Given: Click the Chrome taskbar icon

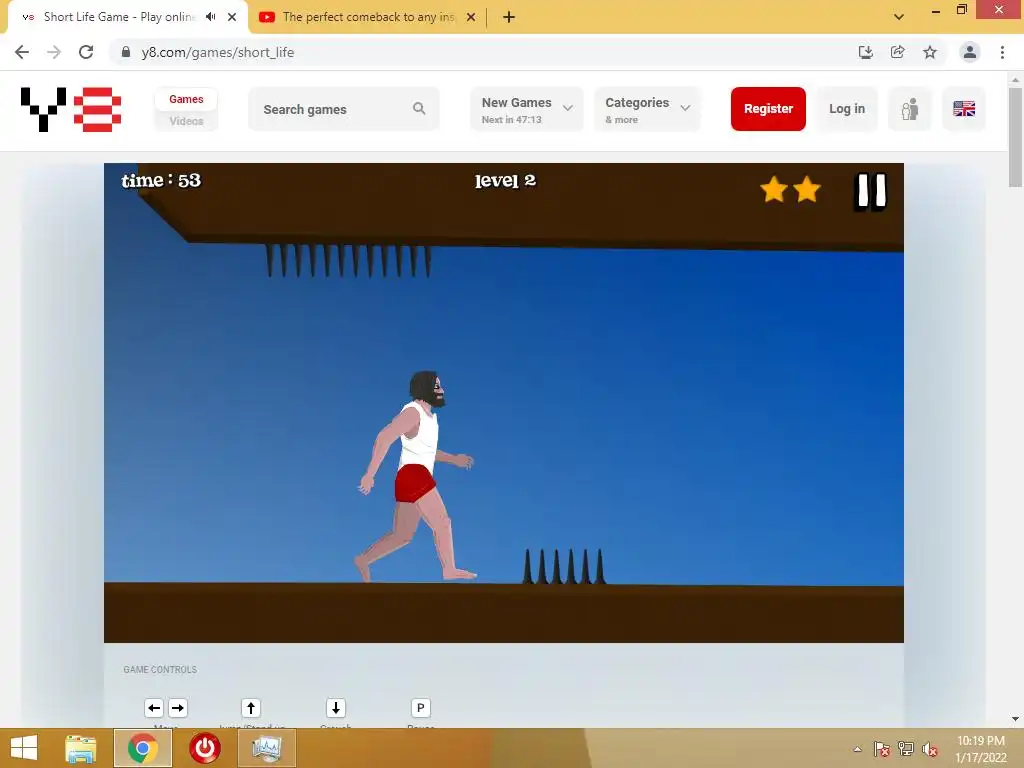Looking at the screenshot, I should (143, 748).
